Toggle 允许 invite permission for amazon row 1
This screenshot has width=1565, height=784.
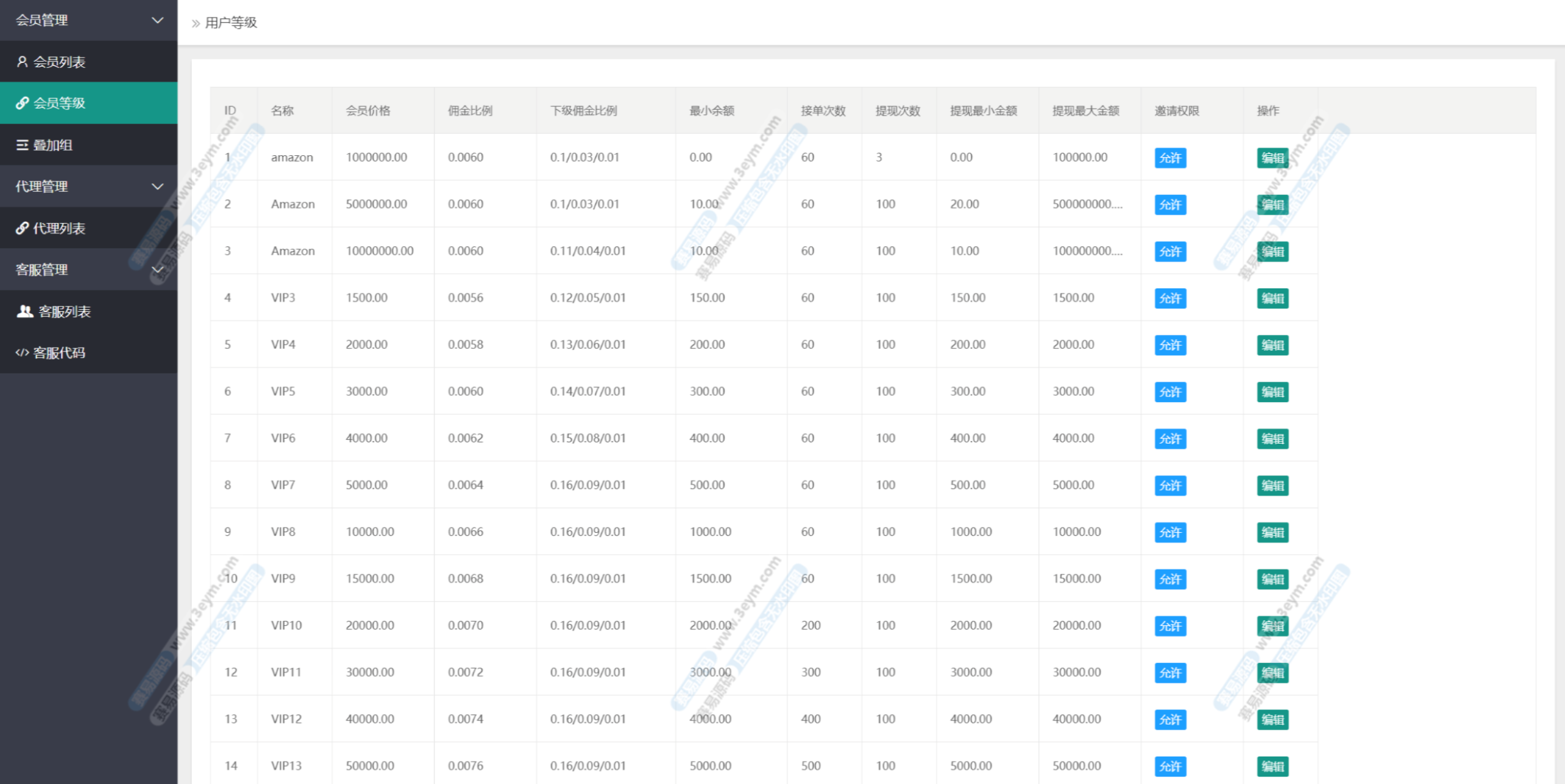pos(1170,158)
